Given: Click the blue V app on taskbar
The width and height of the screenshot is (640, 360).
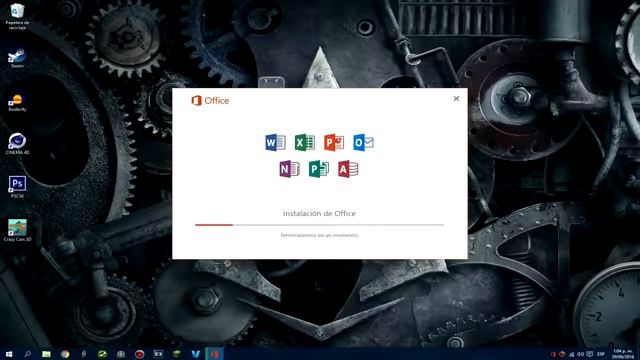Looking at the screenshot, I should point(196,354).
